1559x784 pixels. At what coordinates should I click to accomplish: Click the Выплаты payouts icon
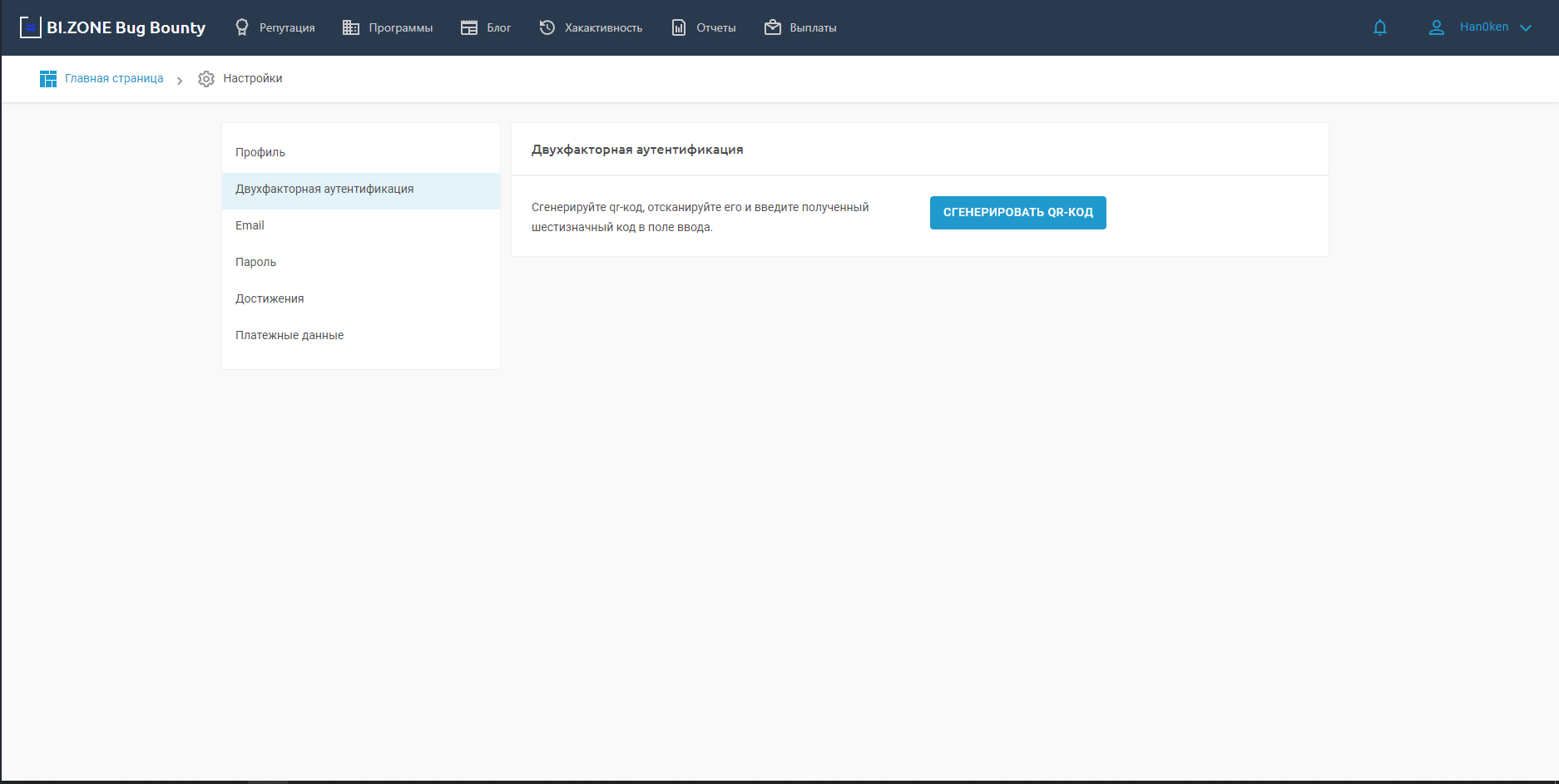coord(773,27)
